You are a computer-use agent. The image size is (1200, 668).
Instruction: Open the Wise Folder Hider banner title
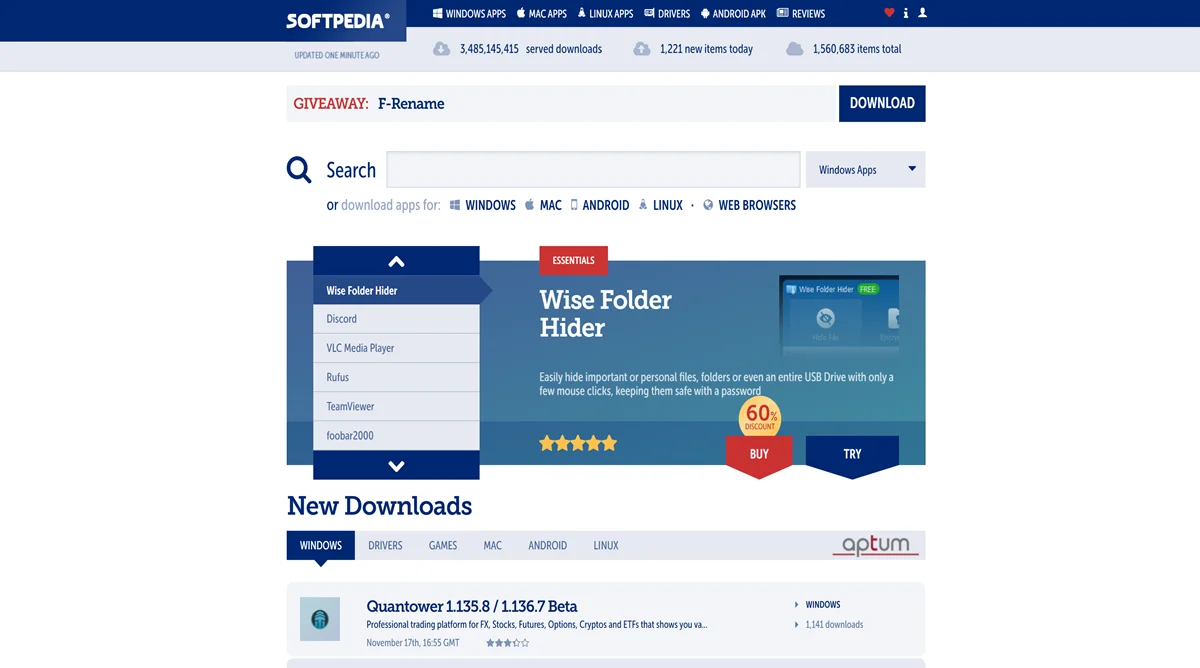606,313
